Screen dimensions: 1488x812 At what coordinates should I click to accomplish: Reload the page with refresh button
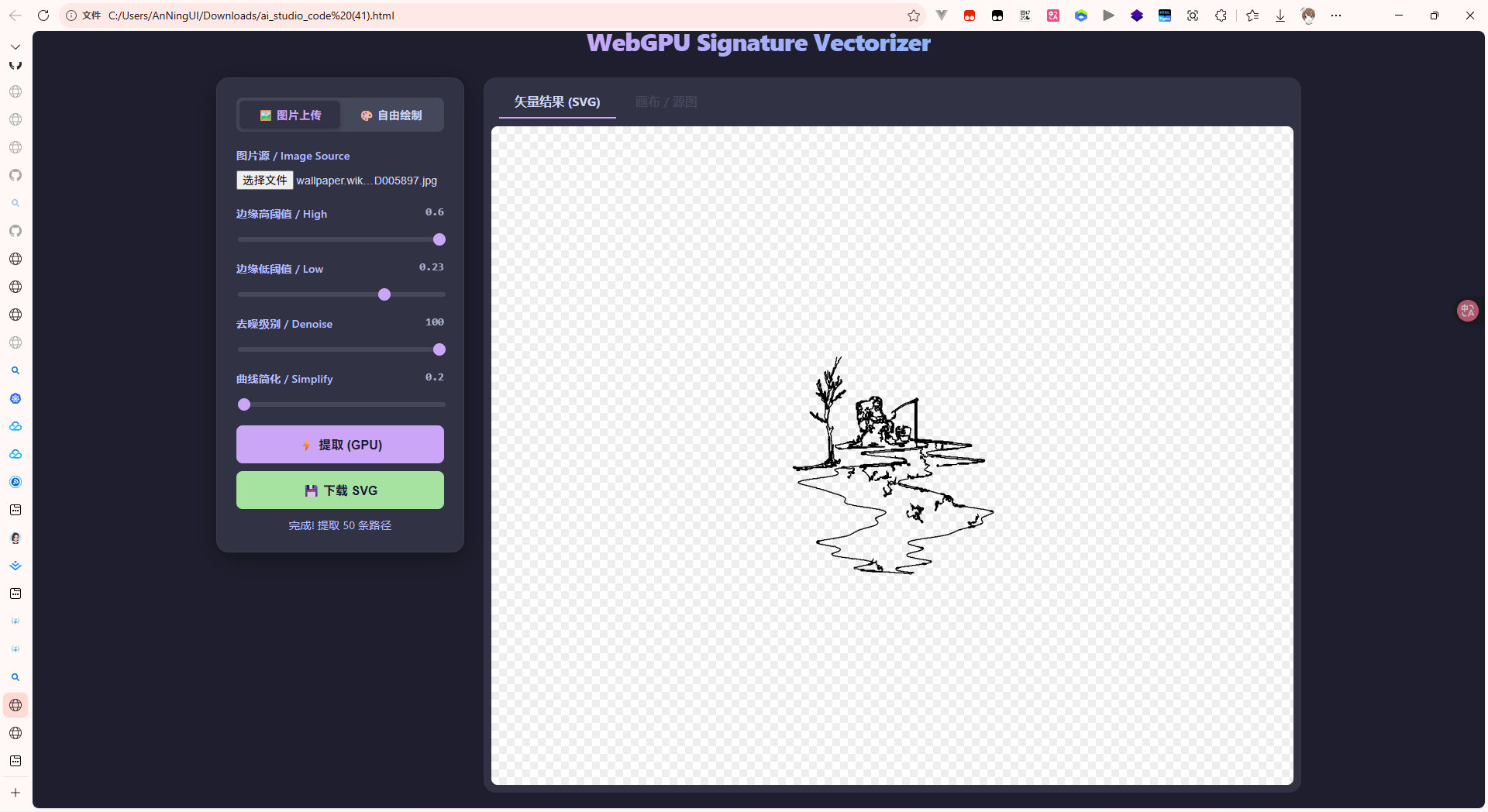[x=43, y=15]
